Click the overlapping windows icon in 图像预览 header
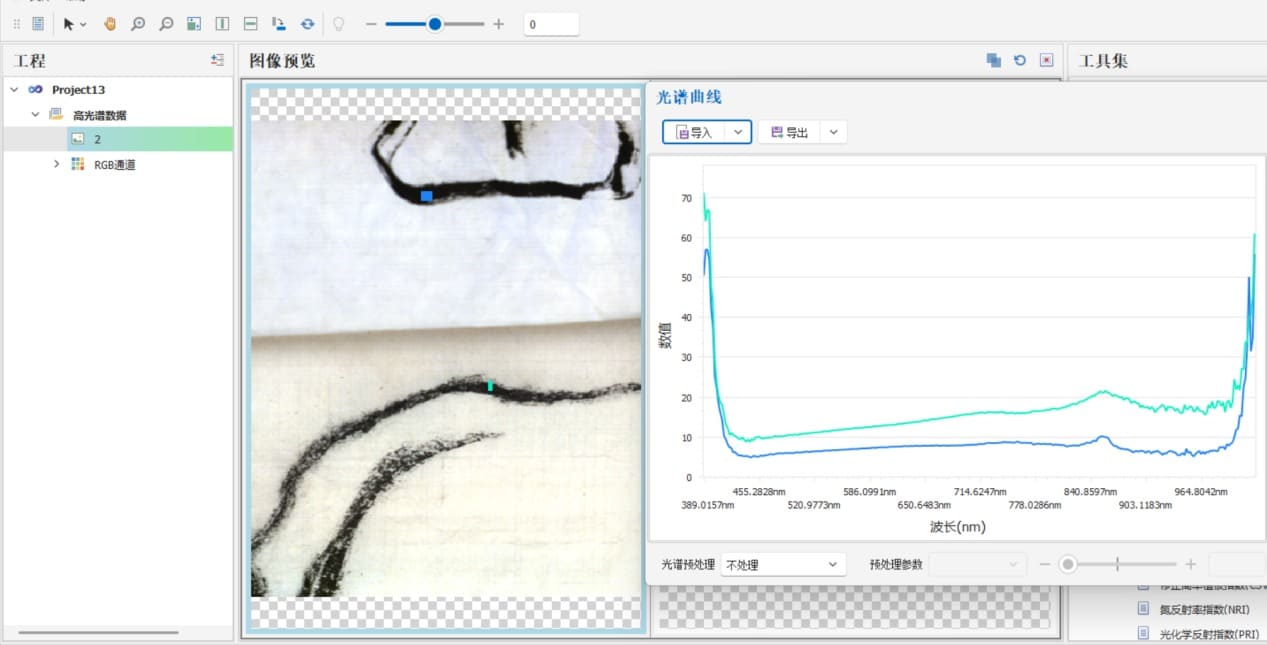Viewport: 1267px width, 645px height. (993, 60)
